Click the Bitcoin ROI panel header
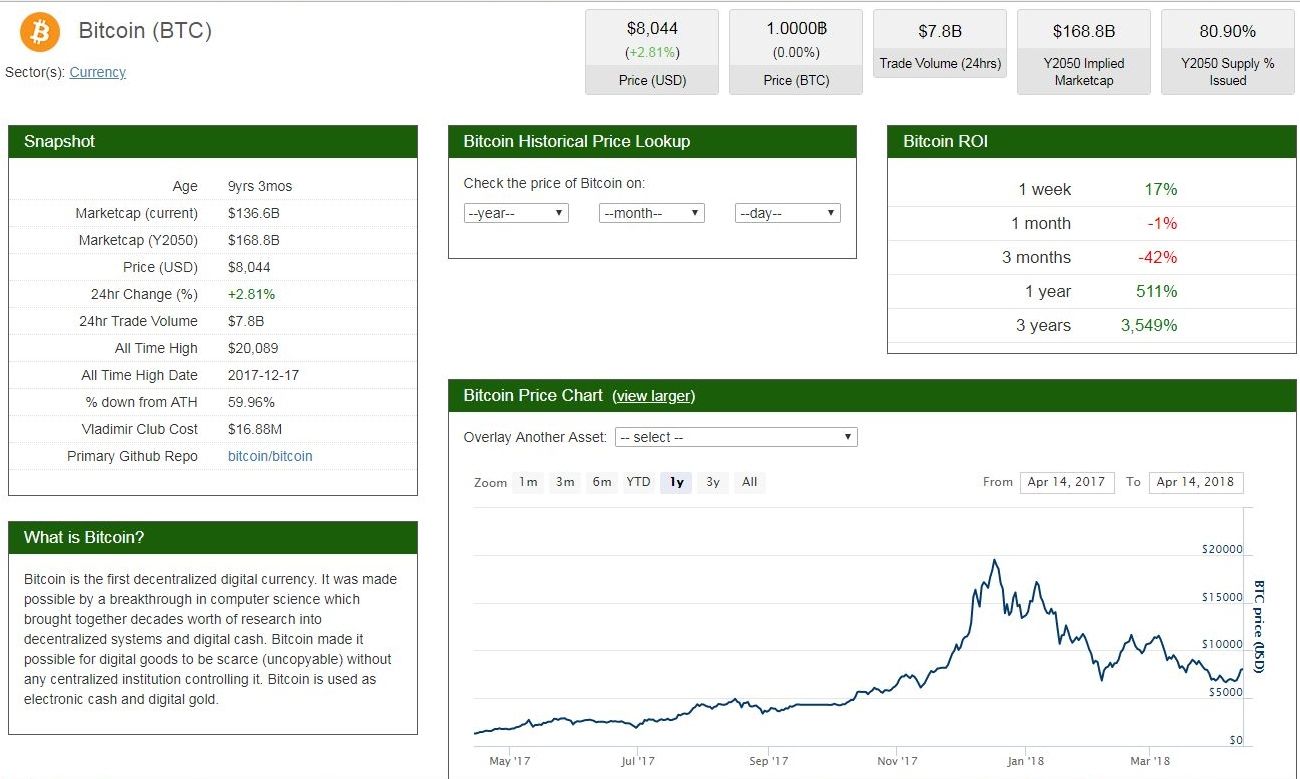1300x779 pixels. [x=1092, y=142]
